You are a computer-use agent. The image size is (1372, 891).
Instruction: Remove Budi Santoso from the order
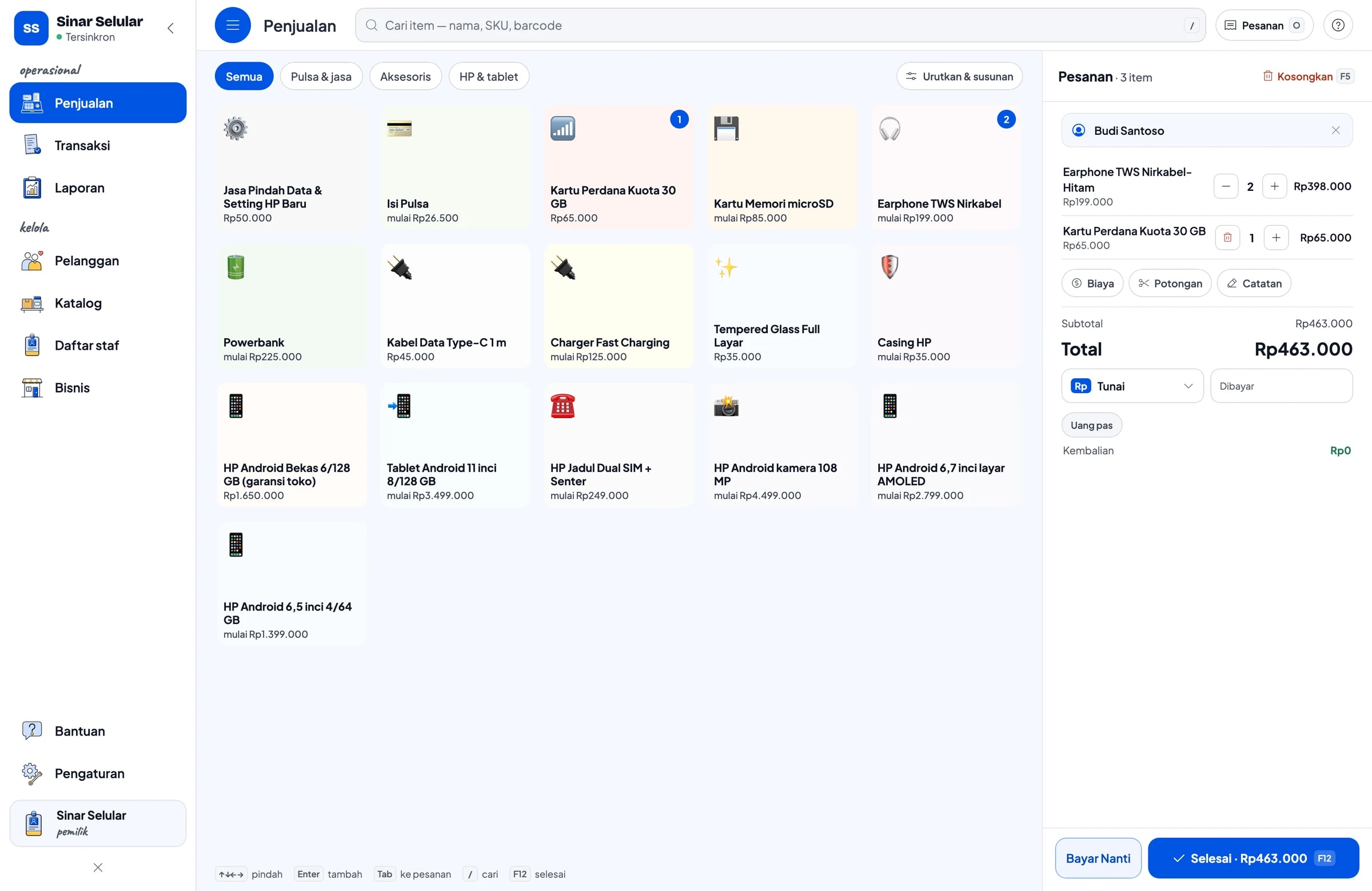(x=1335, y=130)
